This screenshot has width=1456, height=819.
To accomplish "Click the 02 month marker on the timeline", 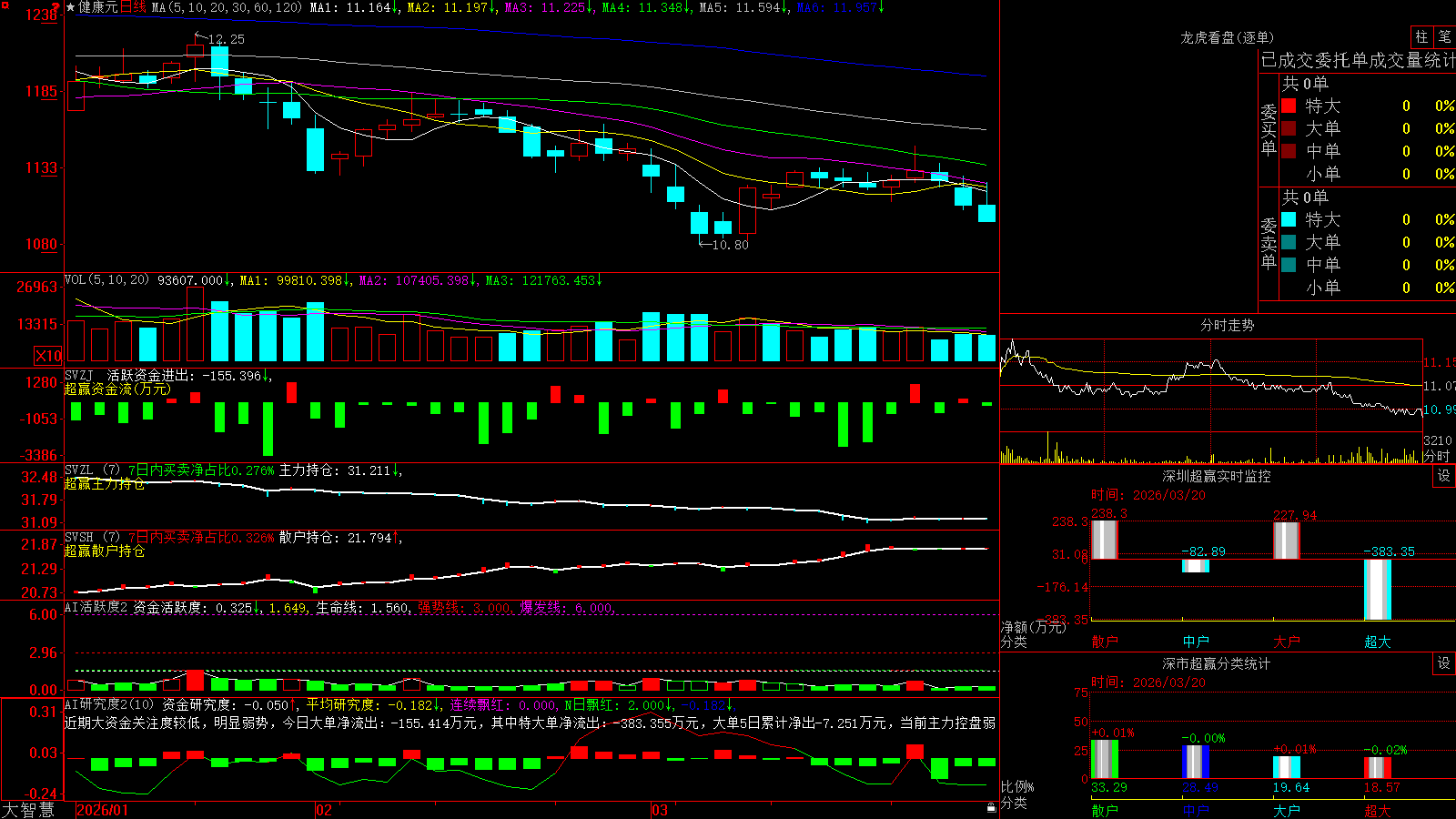I will click(x=324, y=810).
